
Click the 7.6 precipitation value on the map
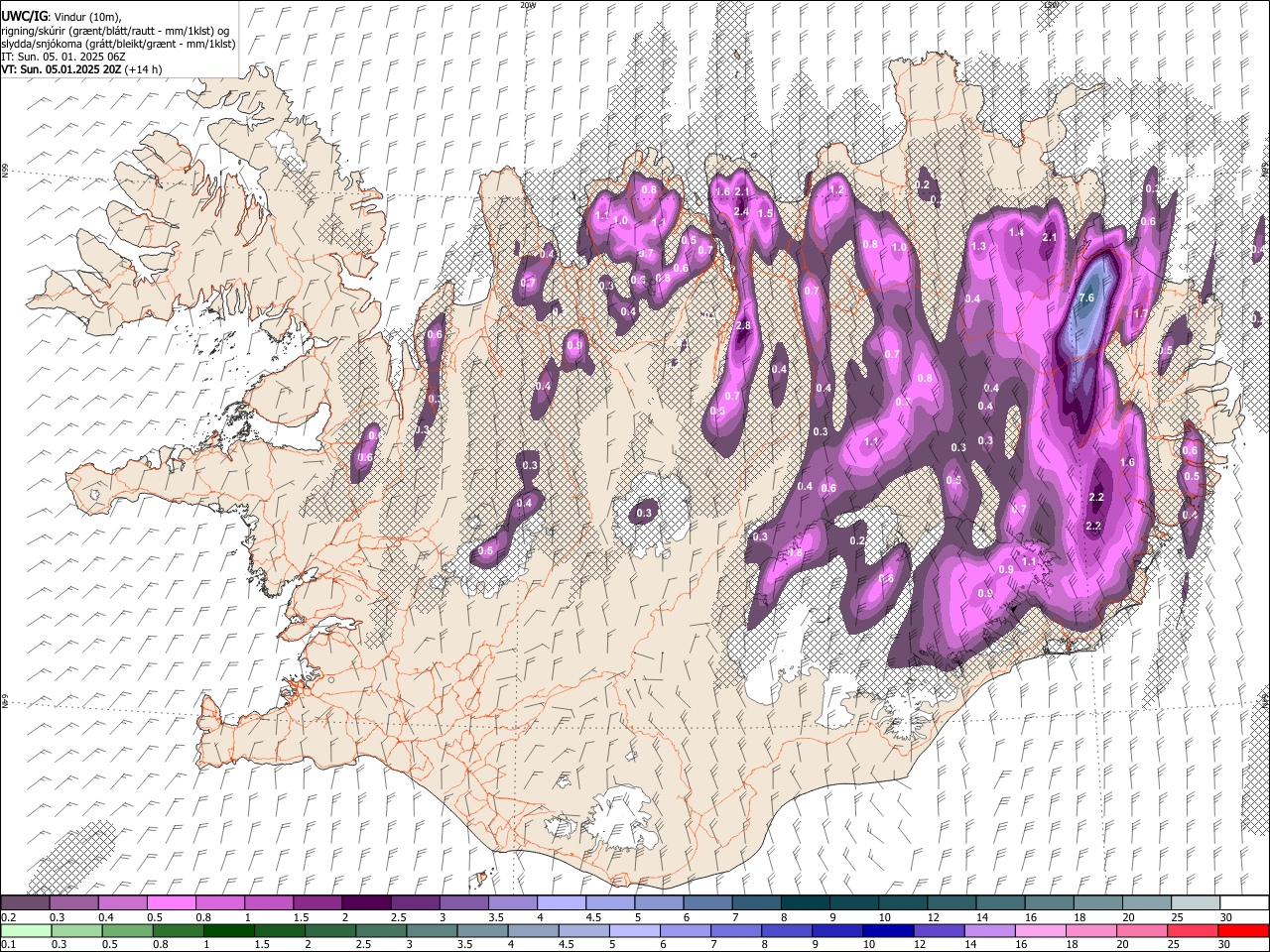(x=1085, y=297)
